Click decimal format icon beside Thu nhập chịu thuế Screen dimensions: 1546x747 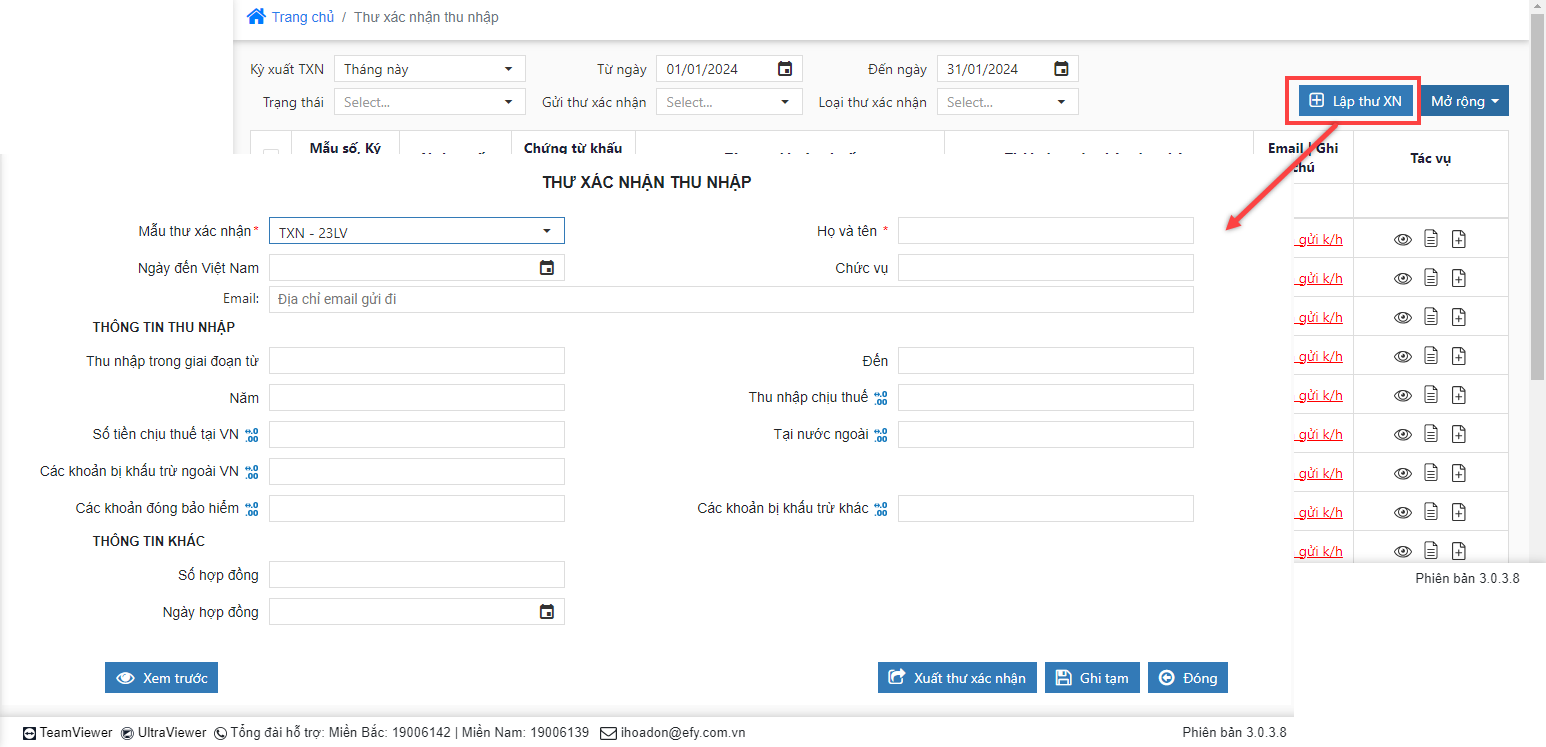click(881, 398)
